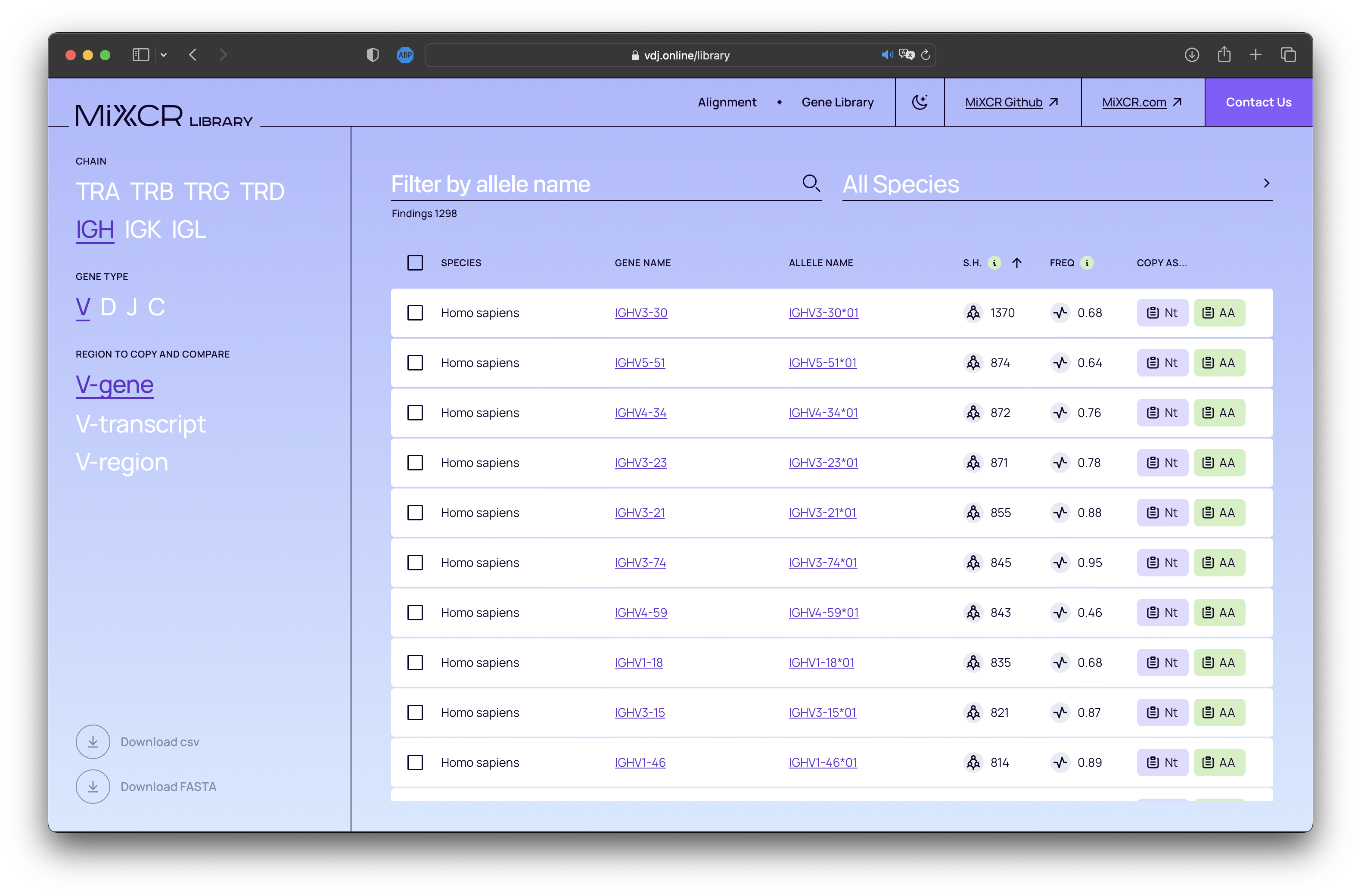This screenshot has height=896, width=1361.
Task: Click Download csv icon
Action: [x=93, y=742]
